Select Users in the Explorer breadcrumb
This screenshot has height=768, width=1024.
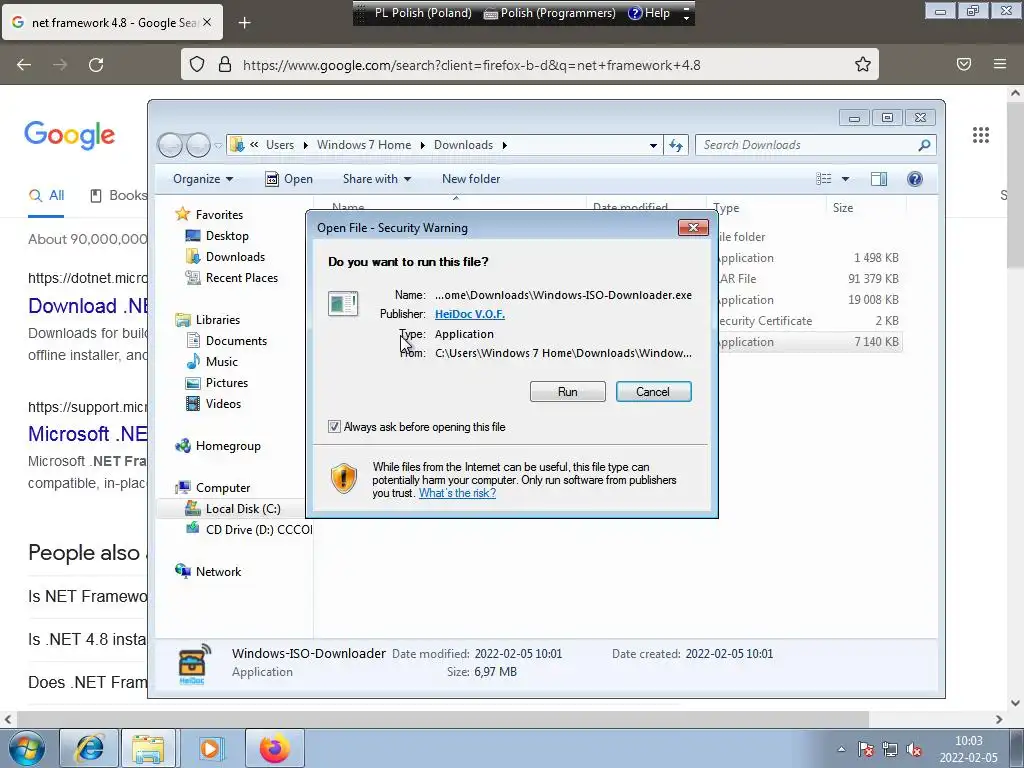280,145
